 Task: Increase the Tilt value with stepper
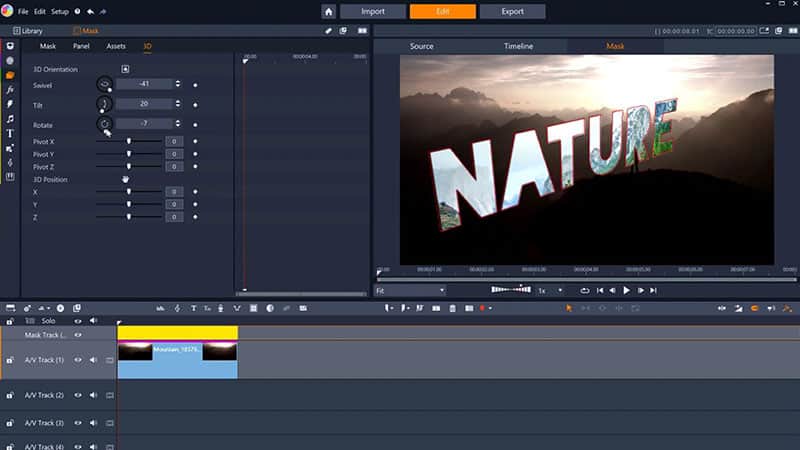177,101
